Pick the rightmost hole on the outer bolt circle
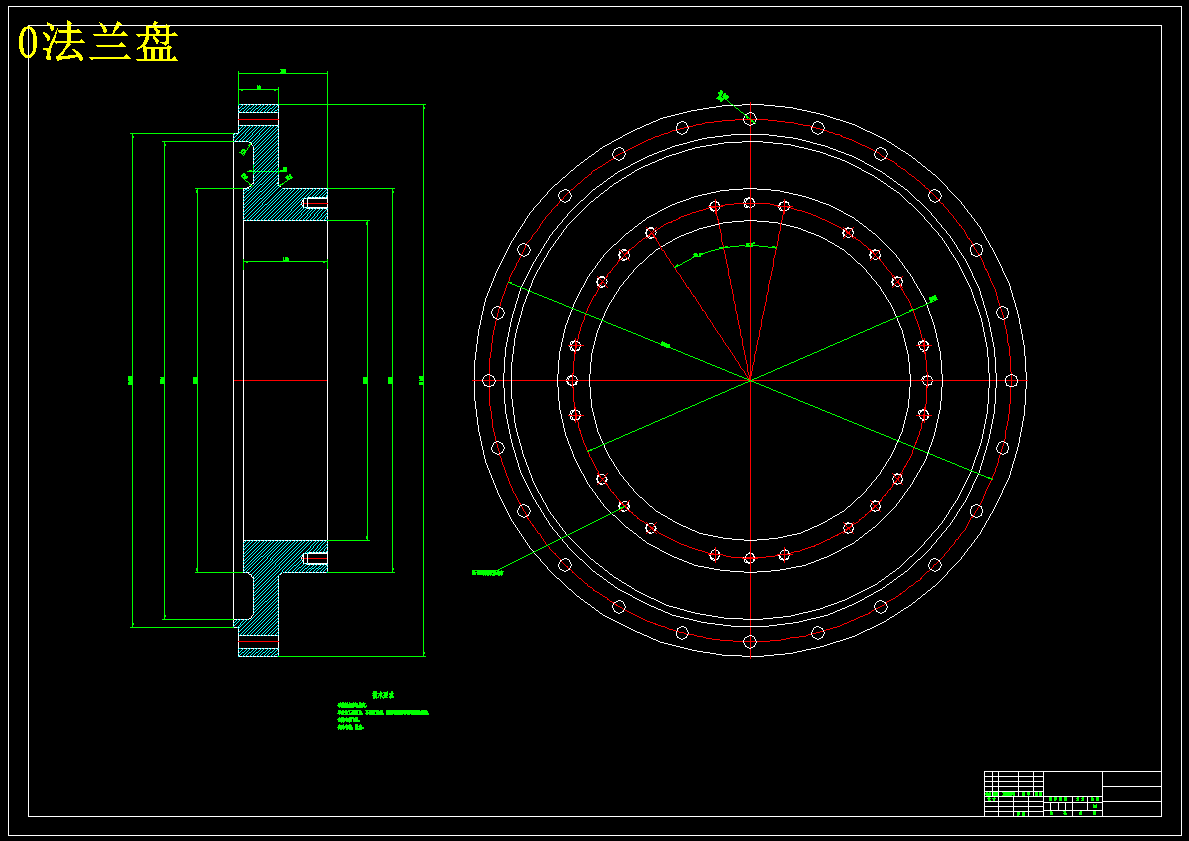The image size is (1189, 841). pyautogui.click(x=1011, y=380)
